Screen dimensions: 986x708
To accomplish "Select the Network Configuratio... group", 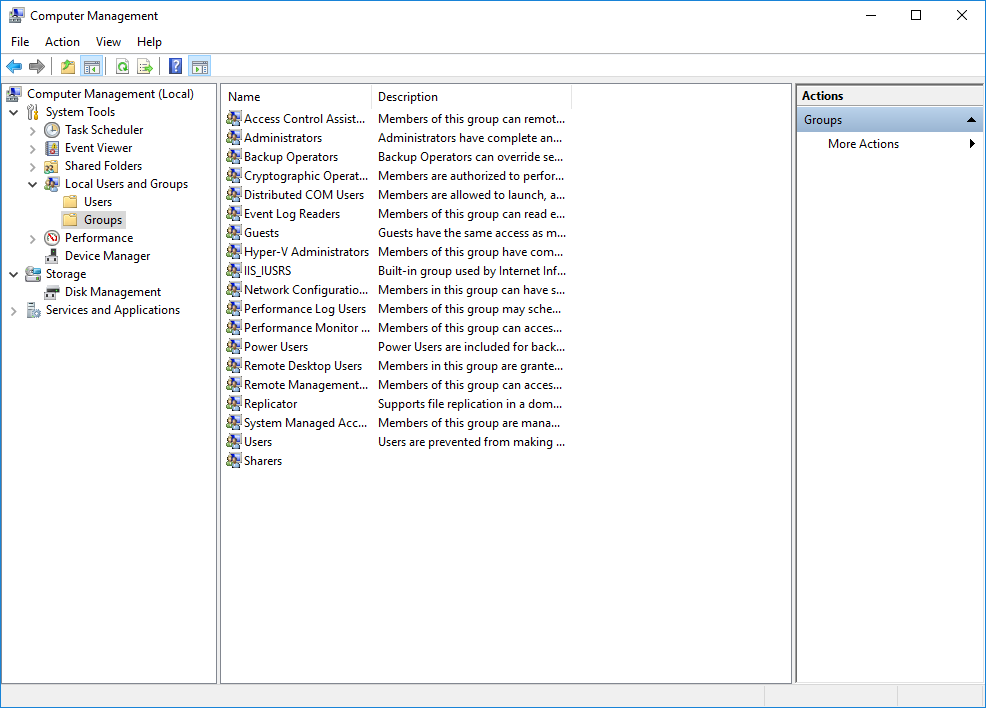I will click(306, 289).
